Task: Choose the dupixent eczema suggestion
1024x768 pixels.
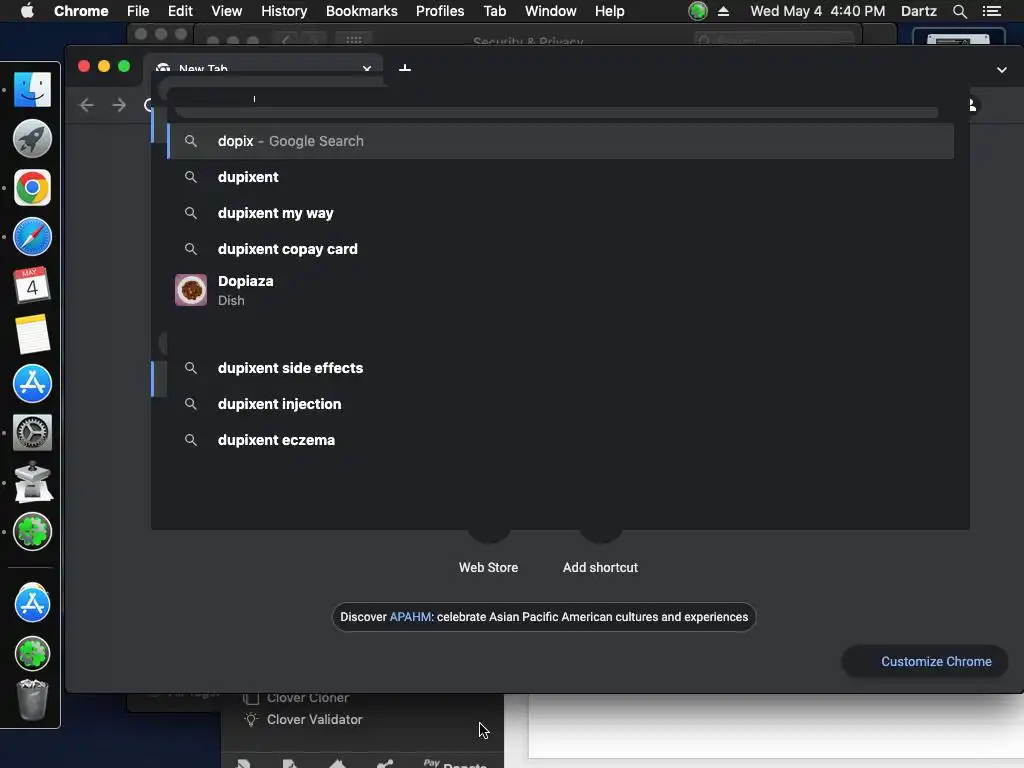Action: click(561, 440)
